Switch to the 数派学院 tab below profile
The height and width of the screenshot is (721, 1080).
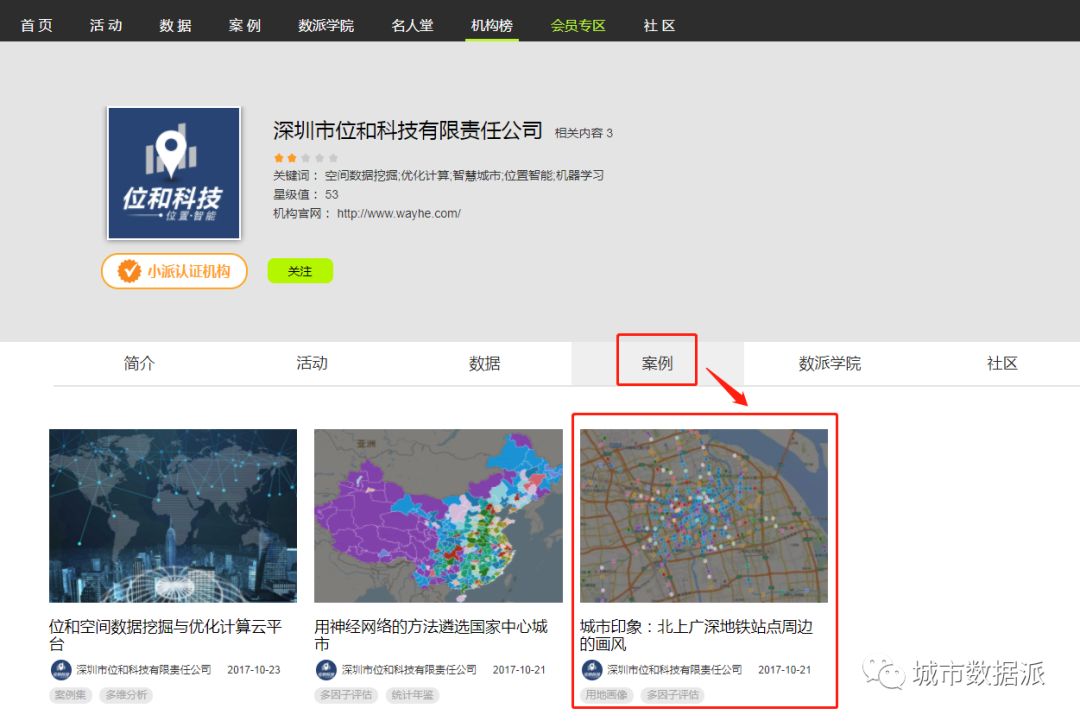(x=829, y=363)
